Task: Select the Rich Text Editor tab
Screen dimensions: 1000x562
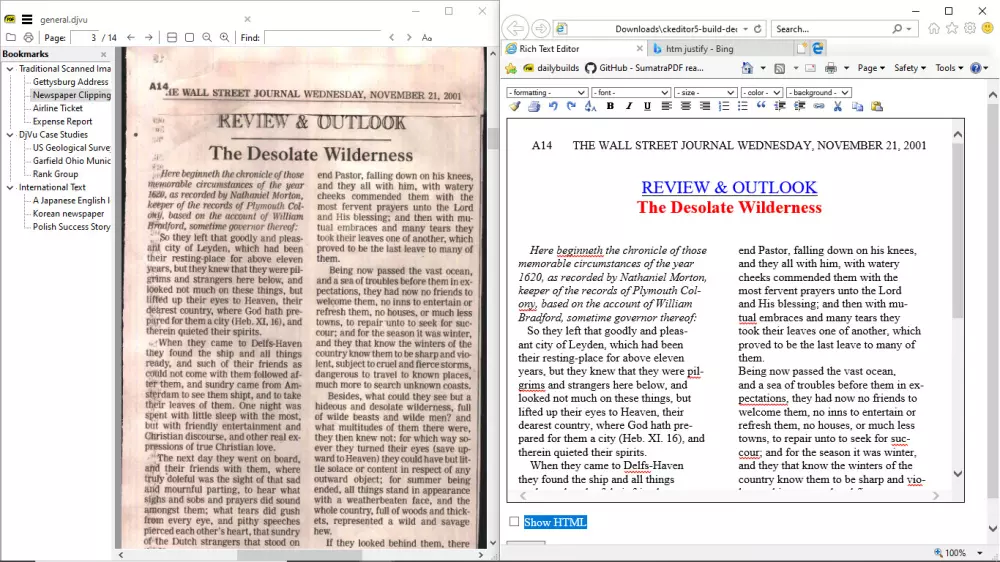Action: coord(574,48)
